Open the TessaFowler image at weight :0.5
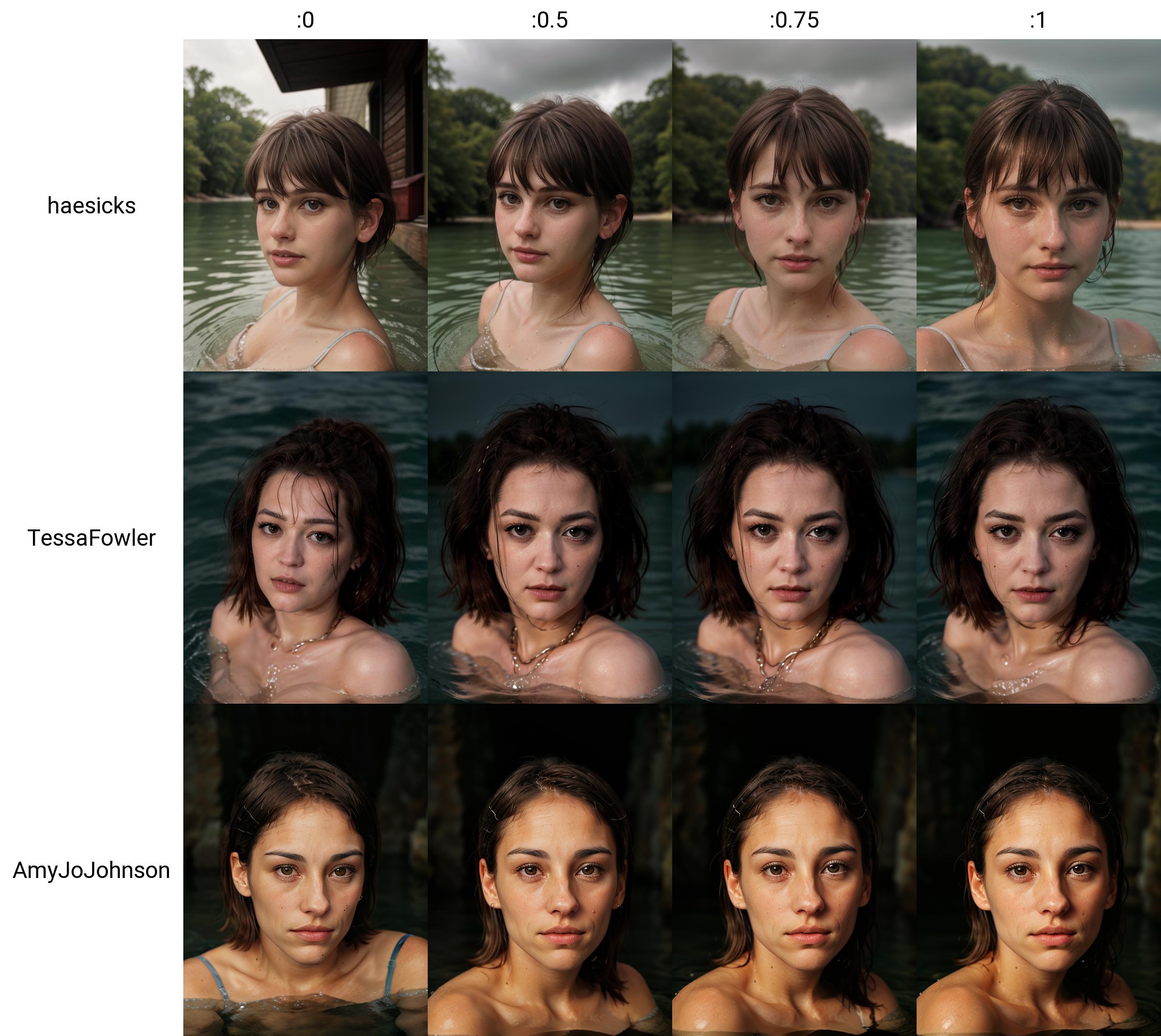This screenshot has width=1161, height=1036. [x=550, y=538]
